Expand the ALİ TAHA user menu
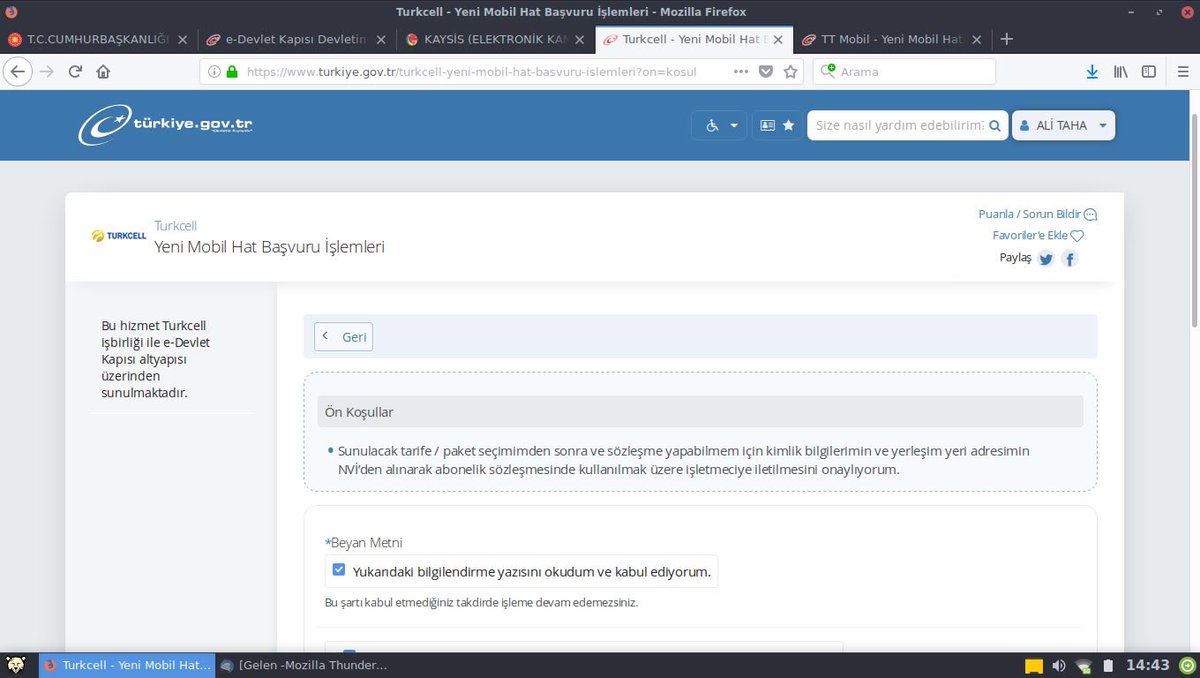 1063,125
